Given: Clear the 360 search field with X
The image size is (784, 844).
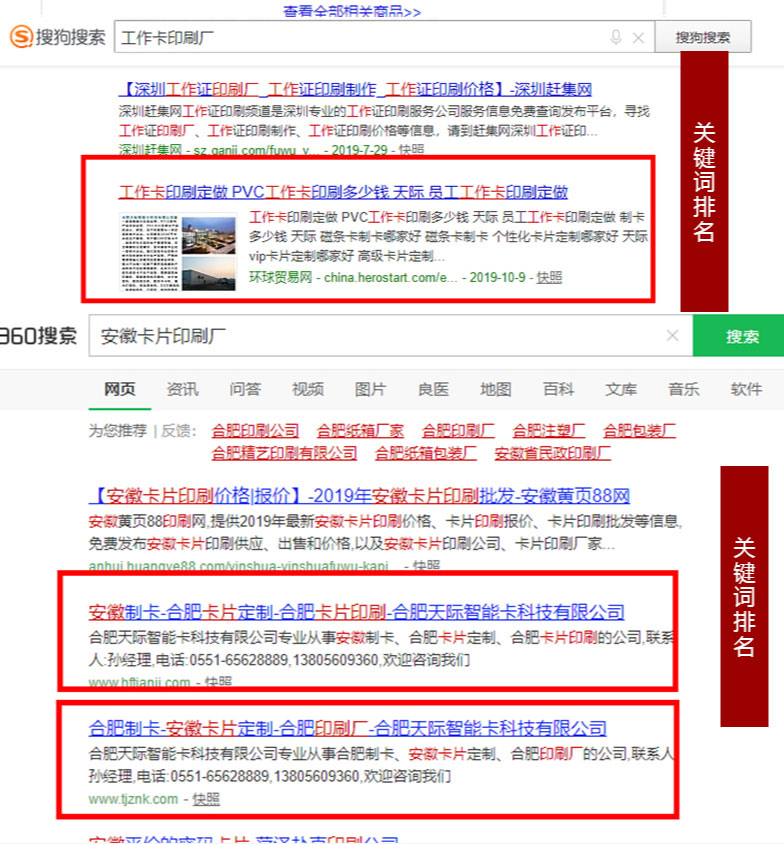Looking at the screenshot, I should pos(672,336).
